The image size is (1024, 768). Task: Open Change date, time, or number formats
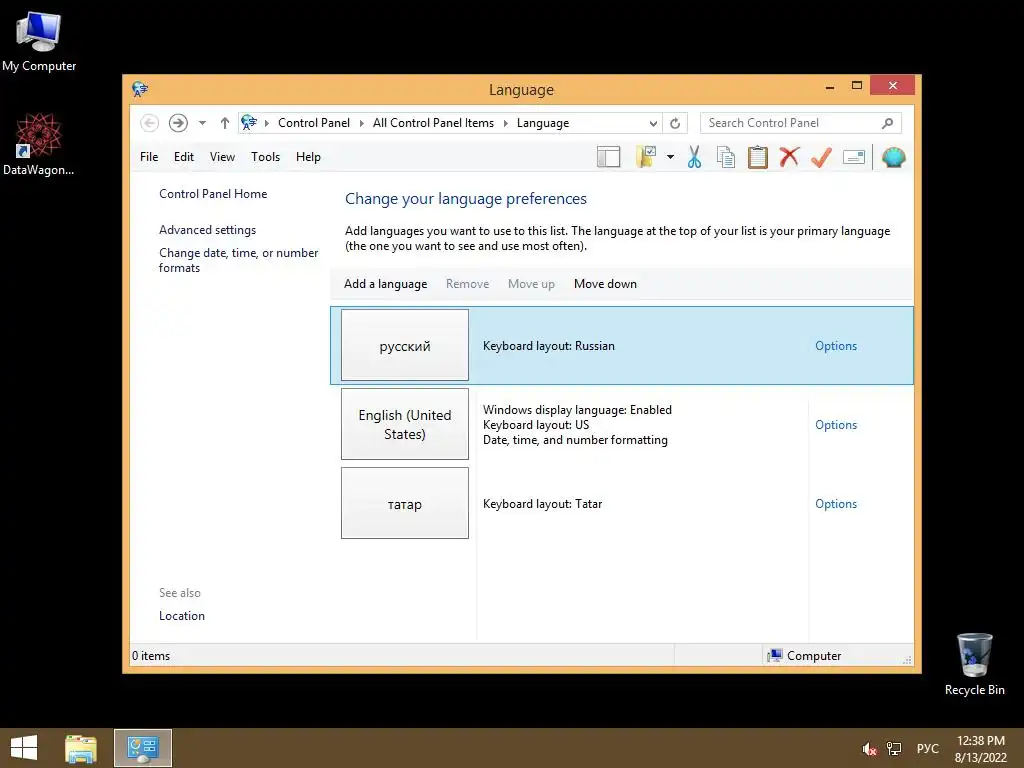point(238,260)
